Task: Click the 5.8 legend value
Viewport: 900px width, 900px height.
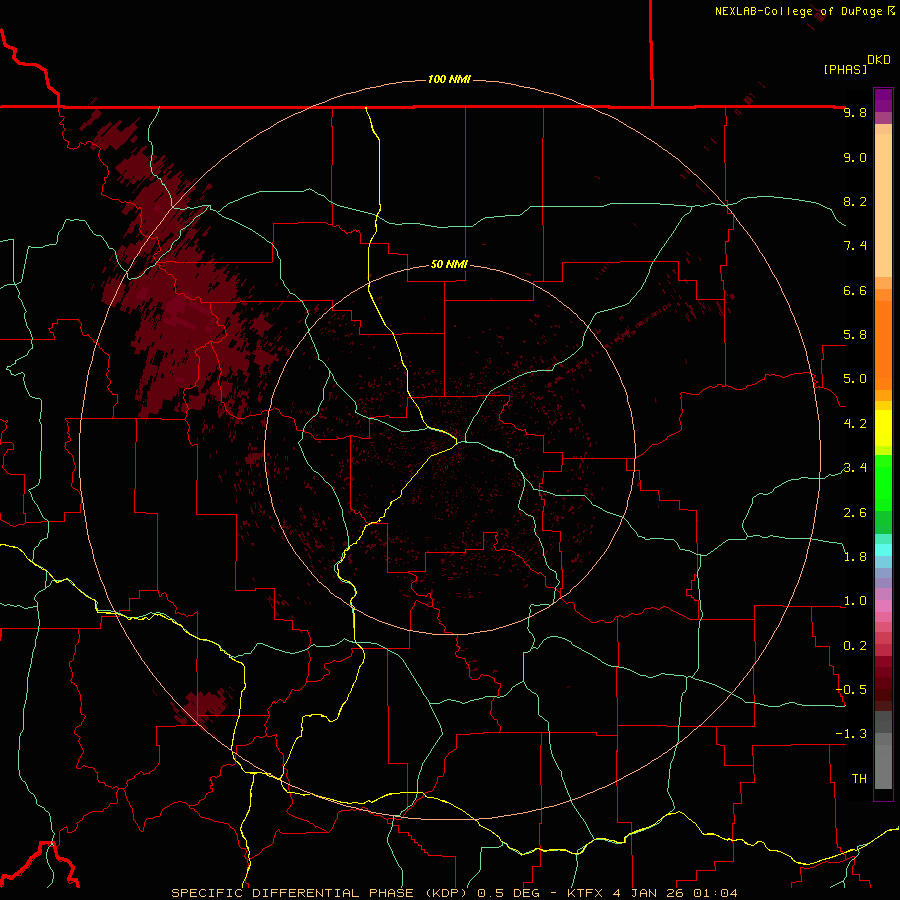Action: (x=855, y=335)
